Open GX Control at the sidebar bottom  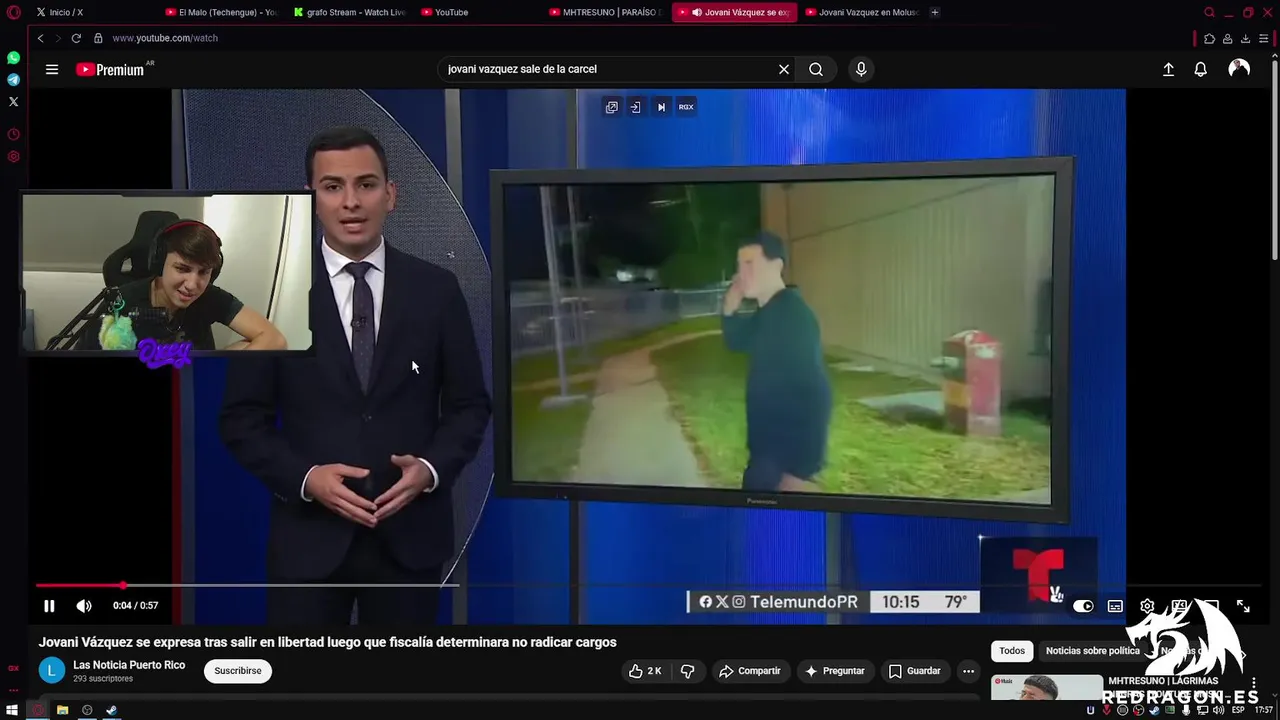[x=13, y=668]
